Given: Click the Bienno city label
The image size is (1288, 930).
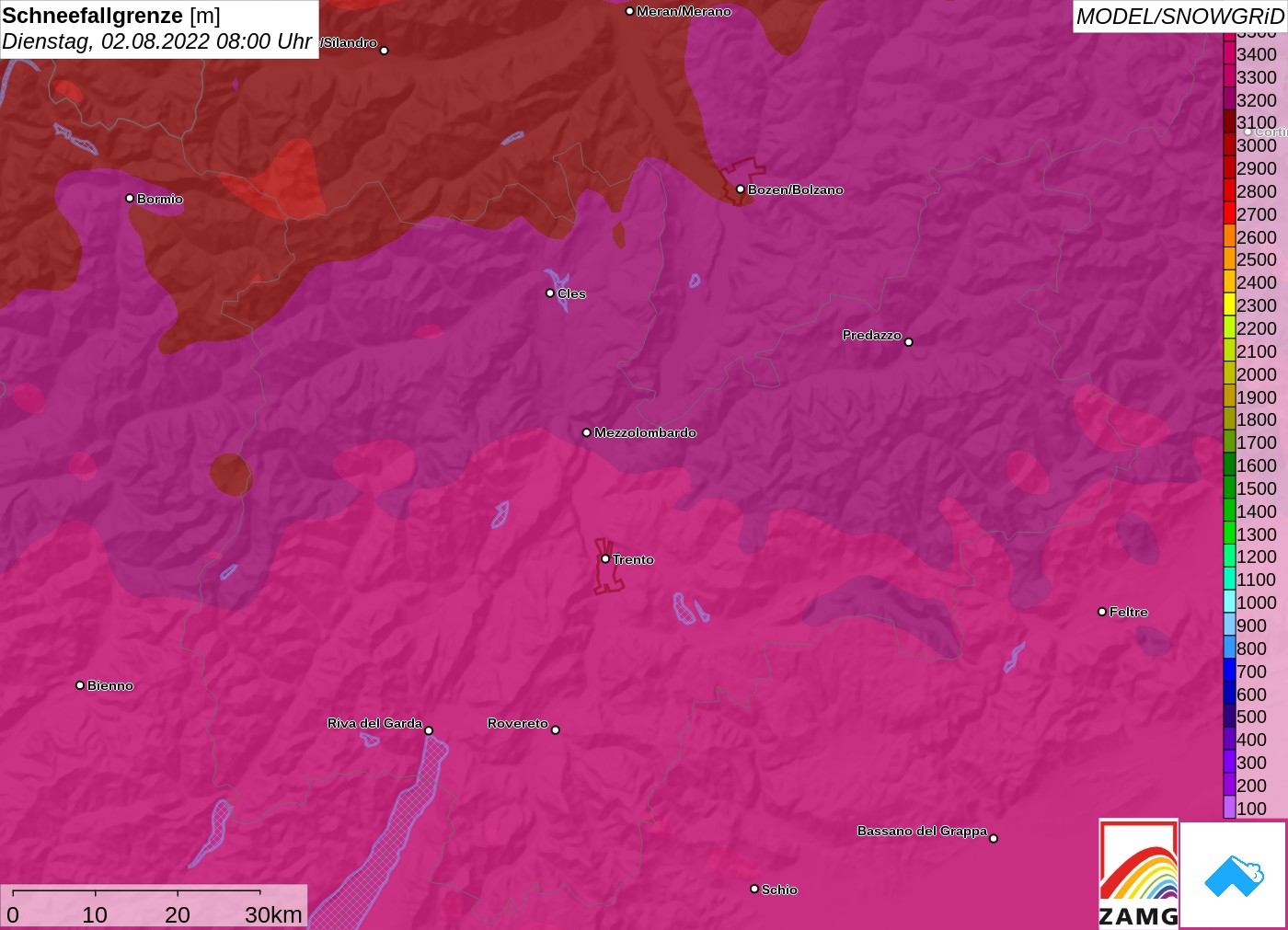Looking at the screenshot, I should click(110, 685).
